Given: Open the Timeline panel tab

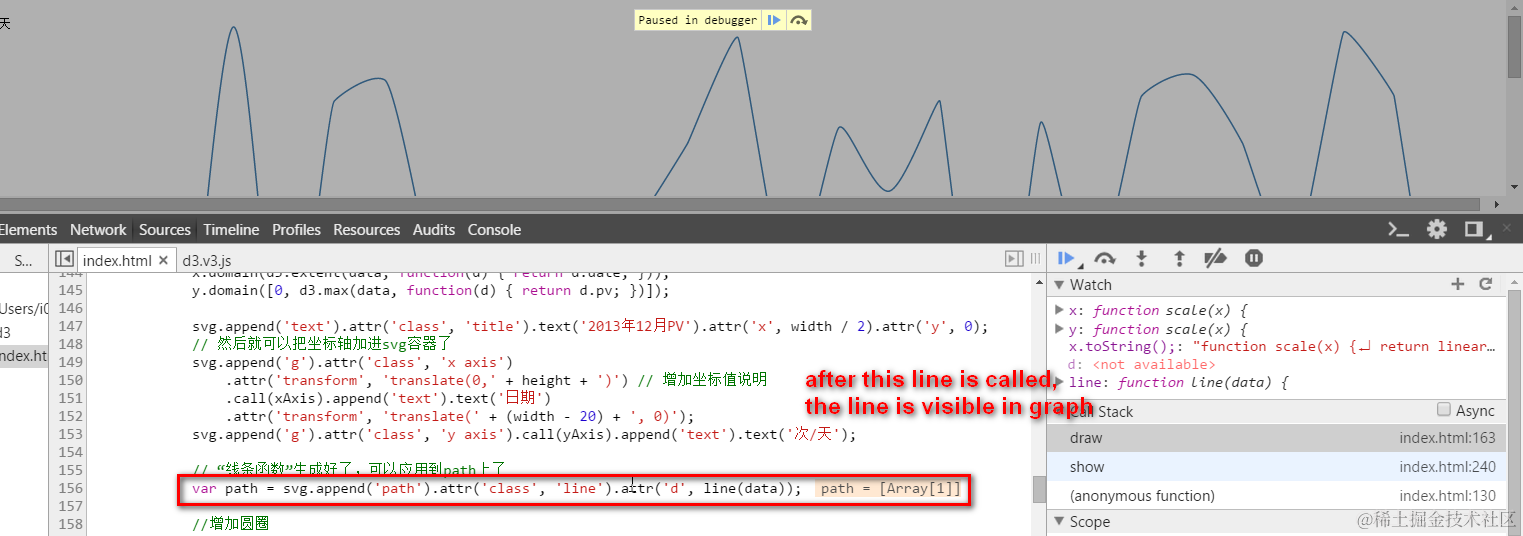Looking at the screenshot, I should pos(231,229).
